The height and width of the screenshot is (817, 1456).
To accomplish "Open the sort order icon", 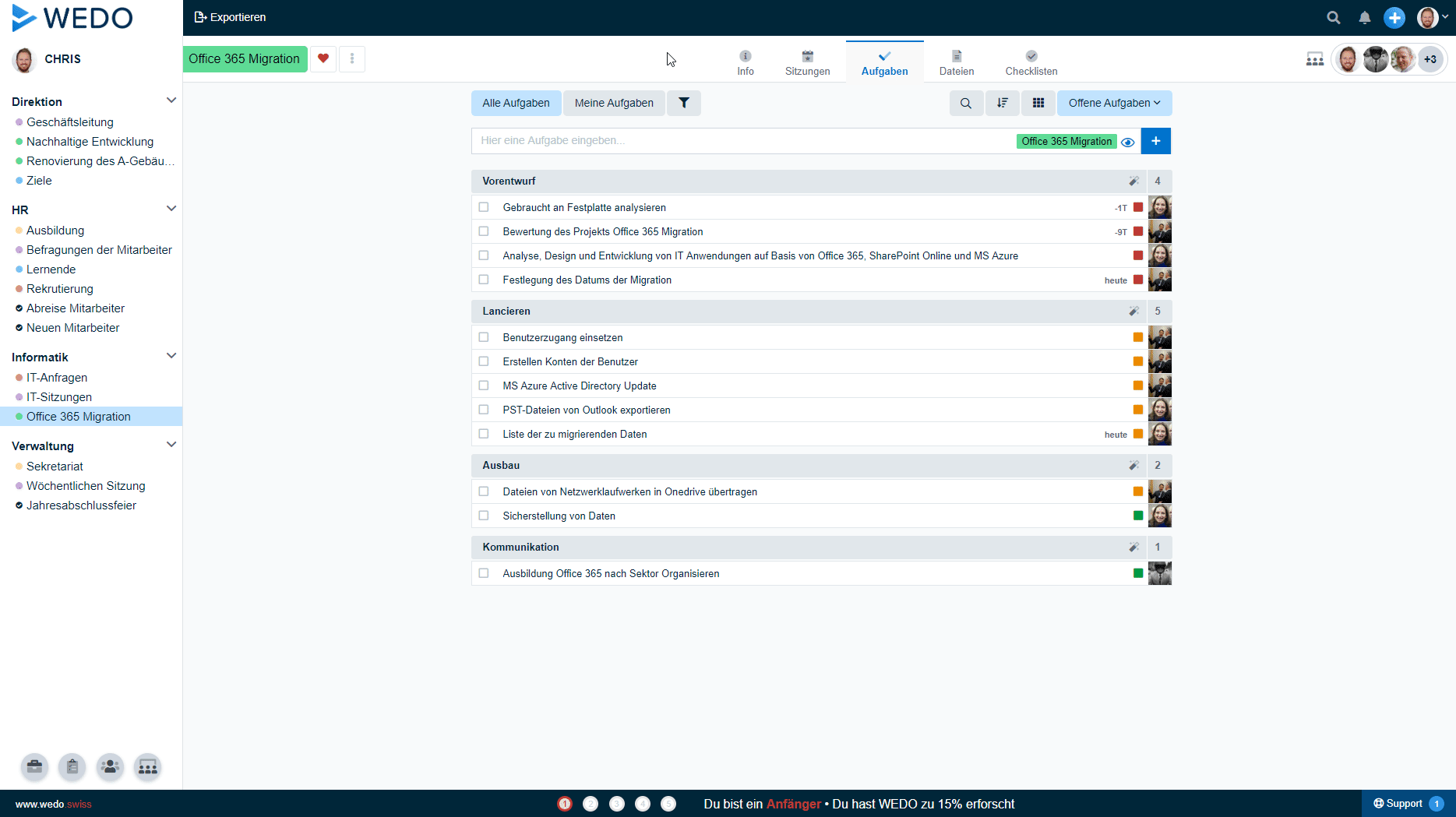I will tap(1003, 103).
